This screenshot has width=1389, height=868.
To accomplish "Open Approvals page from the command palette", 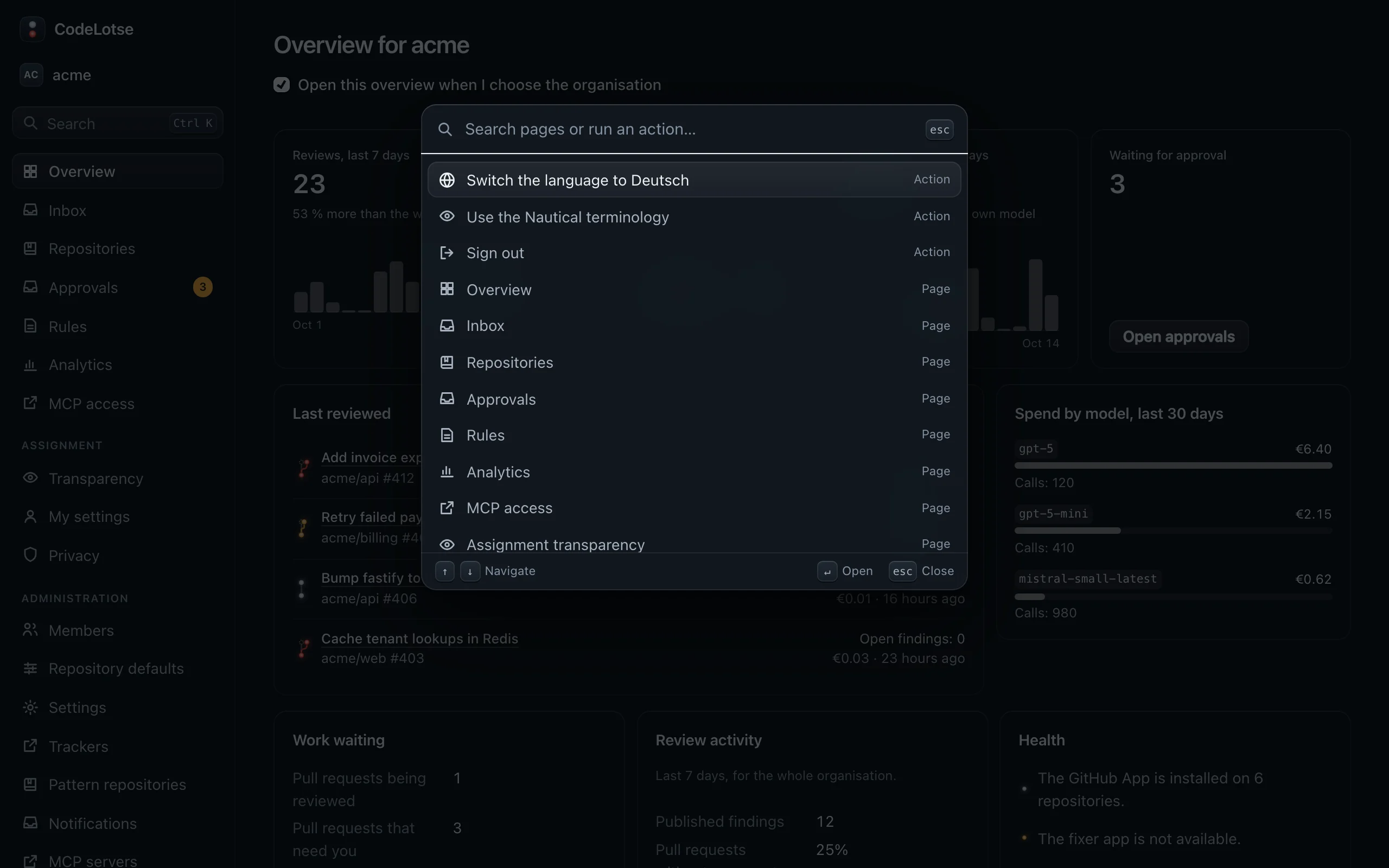I will point(694,399).
